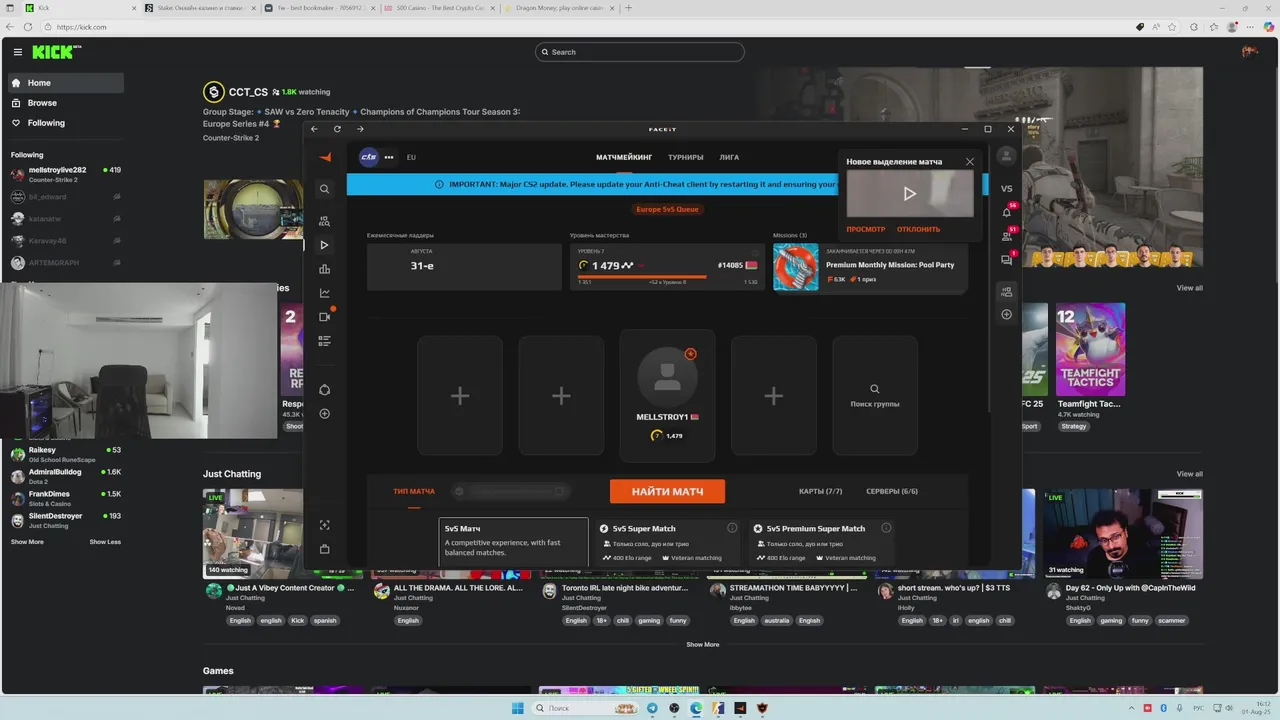Click Поиск группы party search slot
This screenshot has height=720, width=1280.
[x=875, y=396]
